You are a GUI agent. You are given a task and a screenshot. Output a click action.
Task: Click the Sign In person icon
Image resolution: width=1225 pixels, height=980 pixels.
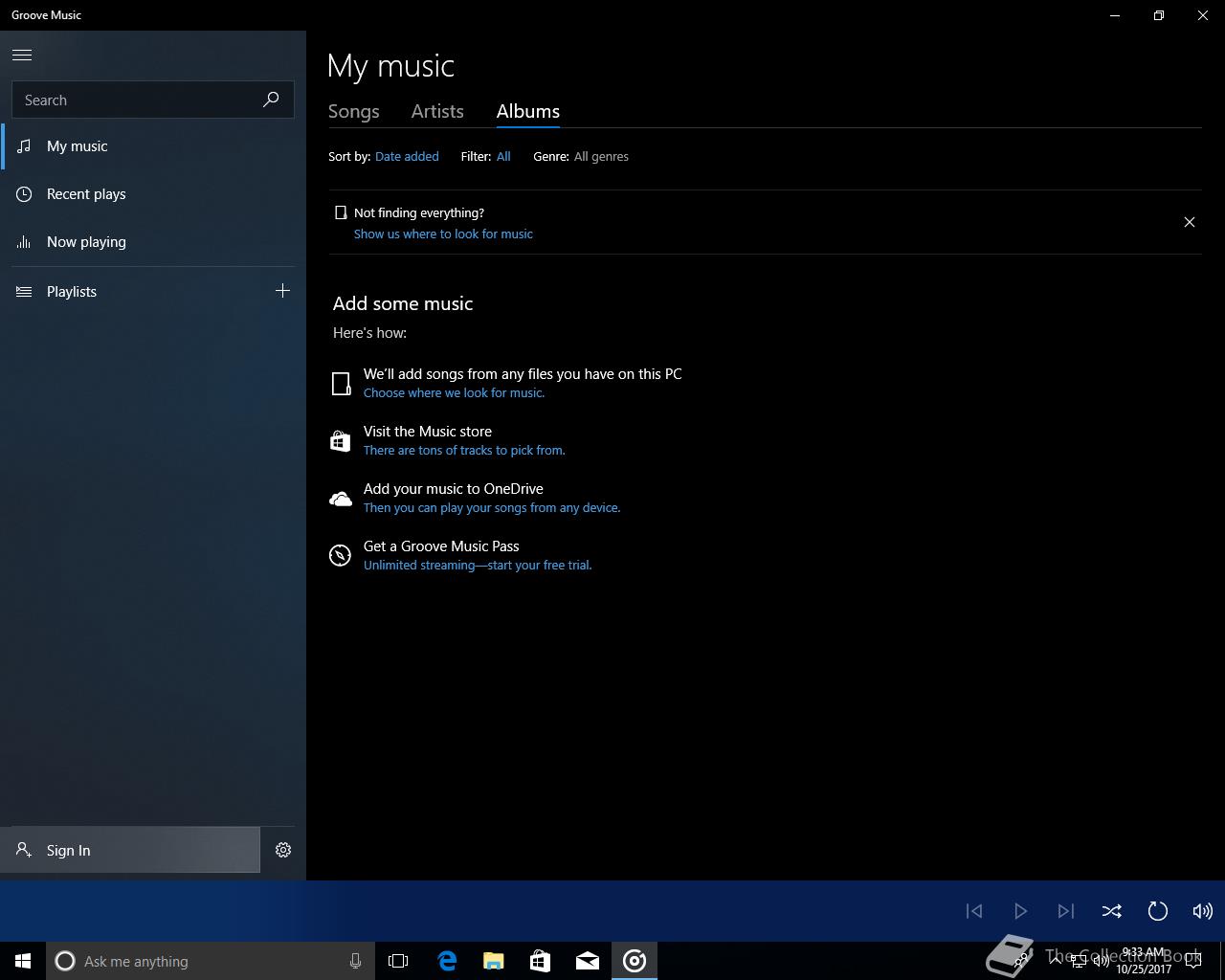(24, 850)
